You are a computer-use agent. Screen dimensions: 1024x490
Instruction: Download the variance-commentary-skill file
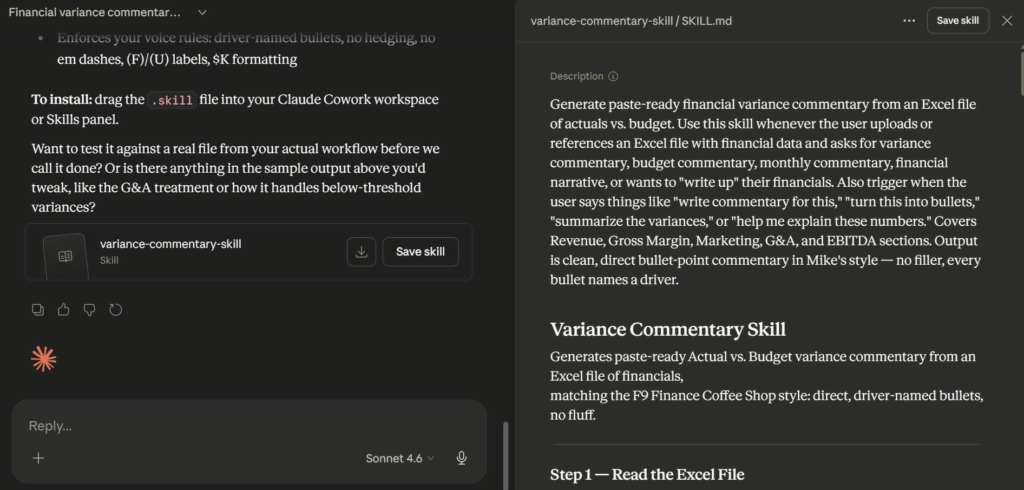[361, 252]
